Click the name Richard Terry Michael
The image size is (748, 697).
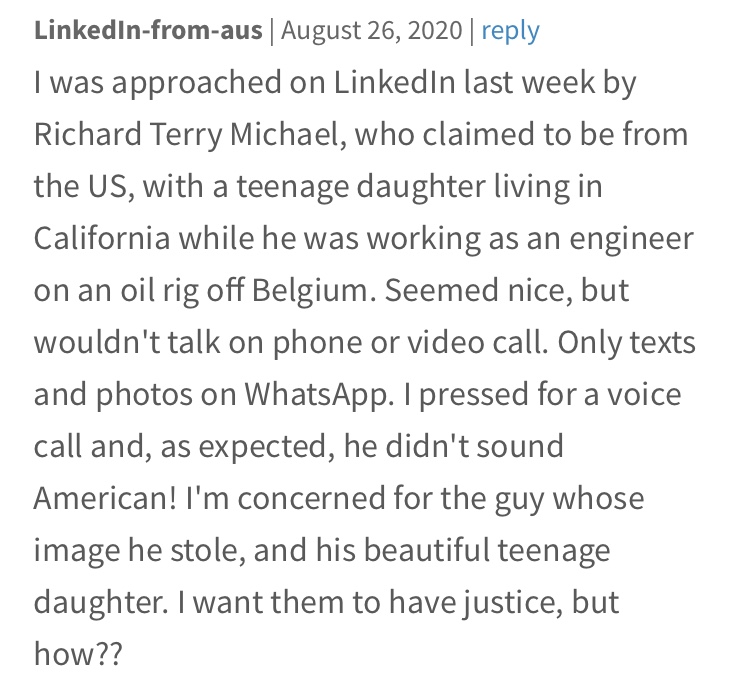click(189, 135)
